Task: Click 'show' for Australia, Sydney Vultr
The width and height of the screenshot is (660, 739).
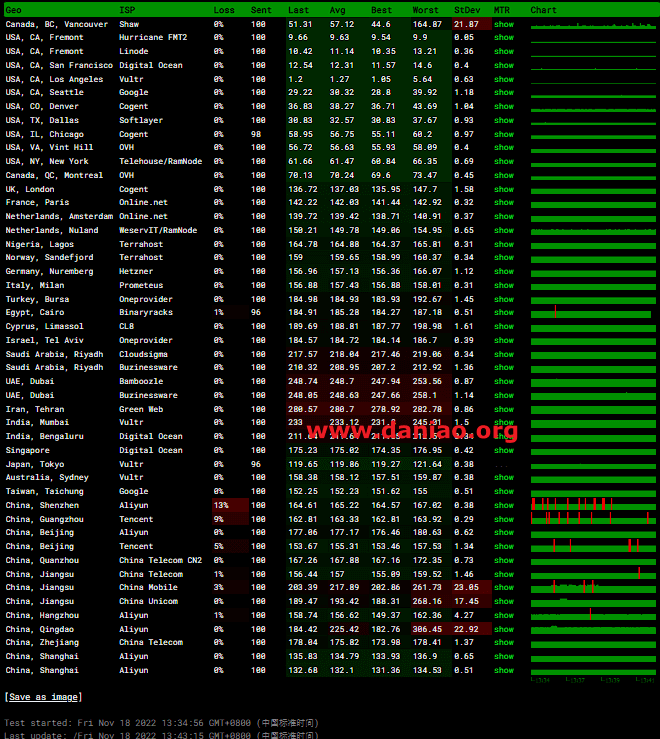Action: pos(503,477)
